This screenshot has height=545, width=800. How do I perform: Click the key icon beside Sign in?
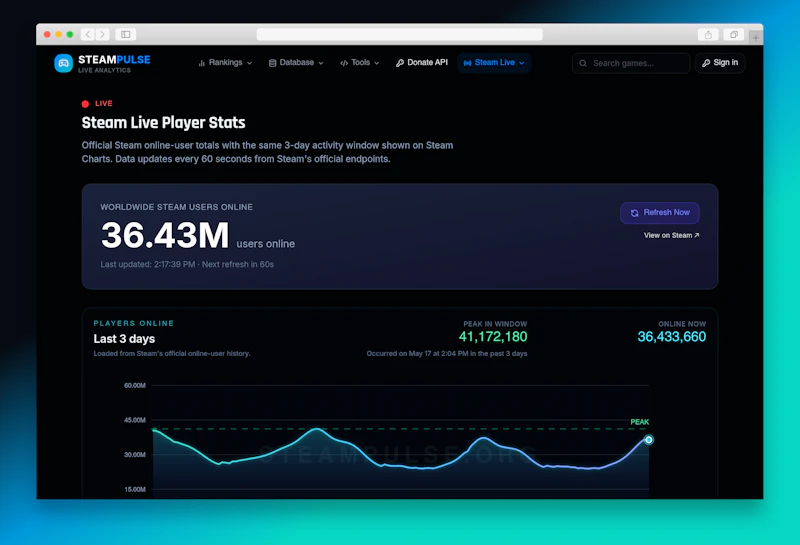click(706, 63)
